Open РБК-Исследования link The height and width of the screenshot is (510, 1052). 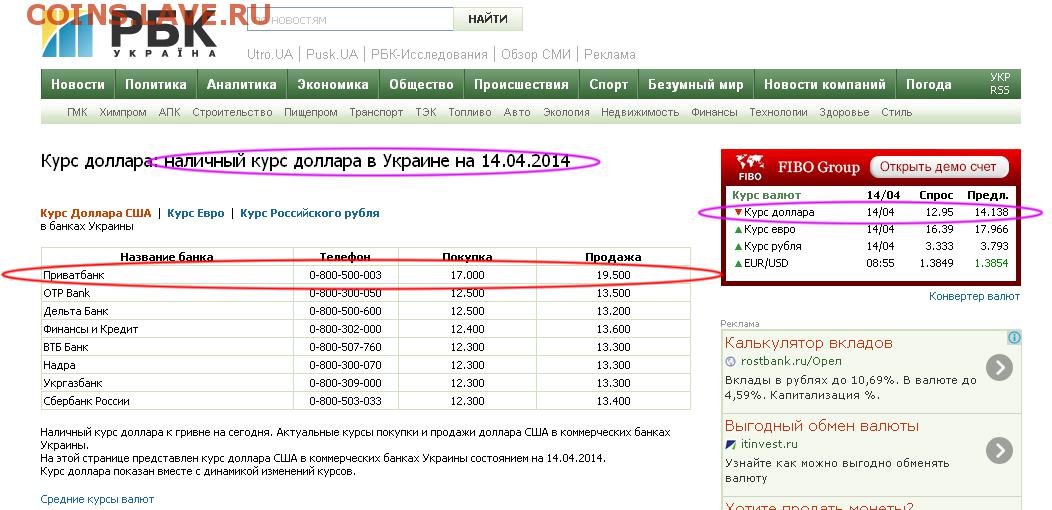[429, 54]
